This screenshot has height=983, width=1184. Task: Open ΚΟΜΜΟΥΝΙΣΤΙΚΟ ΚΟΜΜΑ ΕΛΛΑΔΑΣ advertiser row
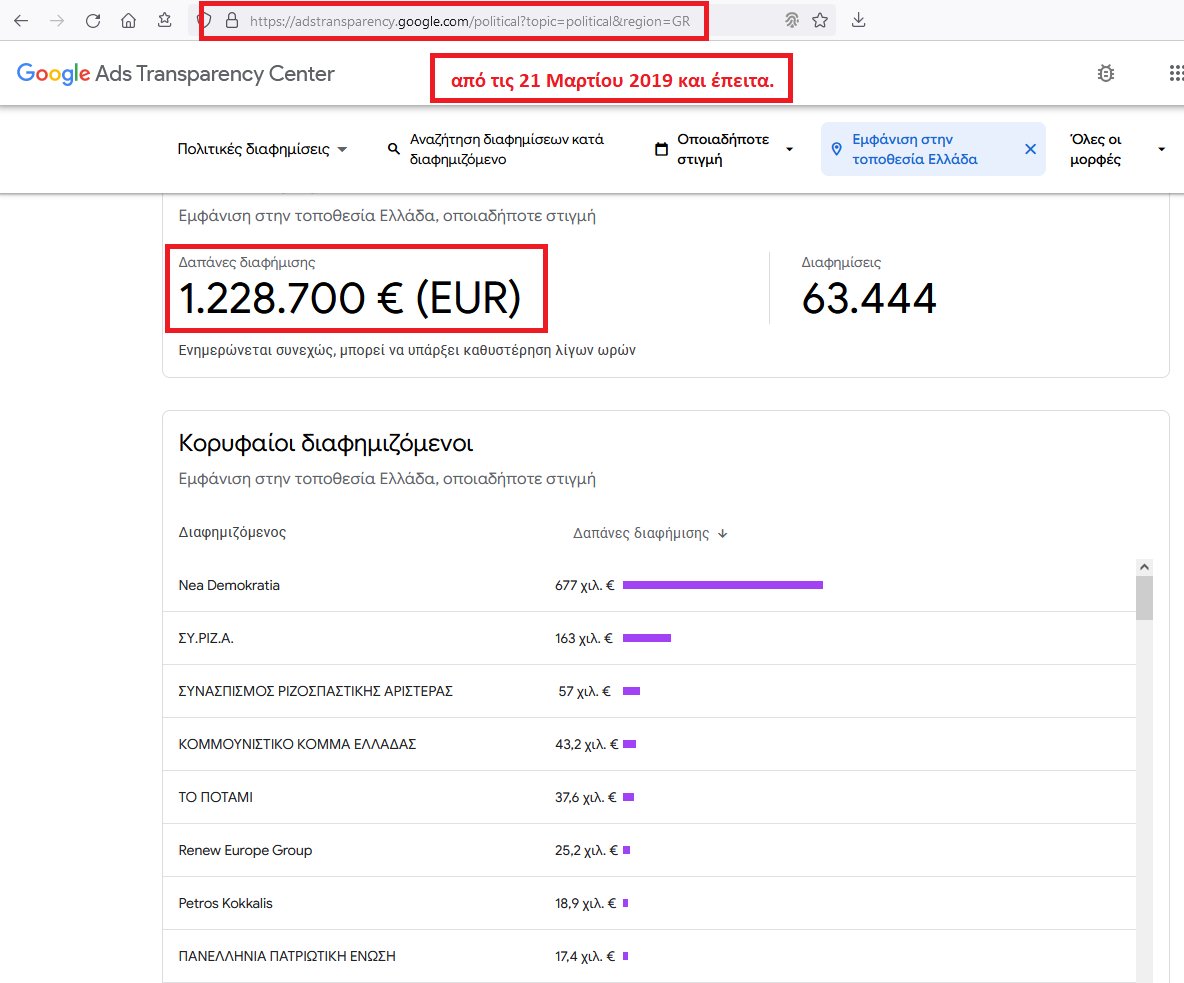point(649,744)
